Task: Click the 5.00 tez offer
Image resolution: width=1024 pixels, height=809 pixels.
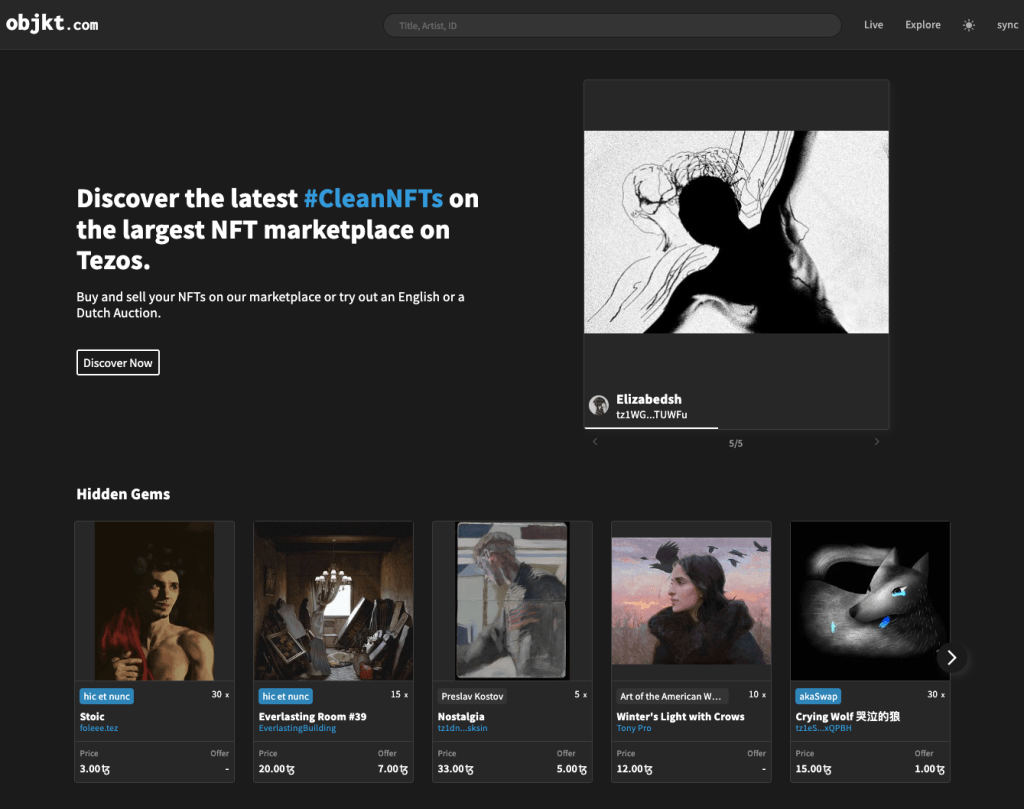Action: tap(571, 769)
